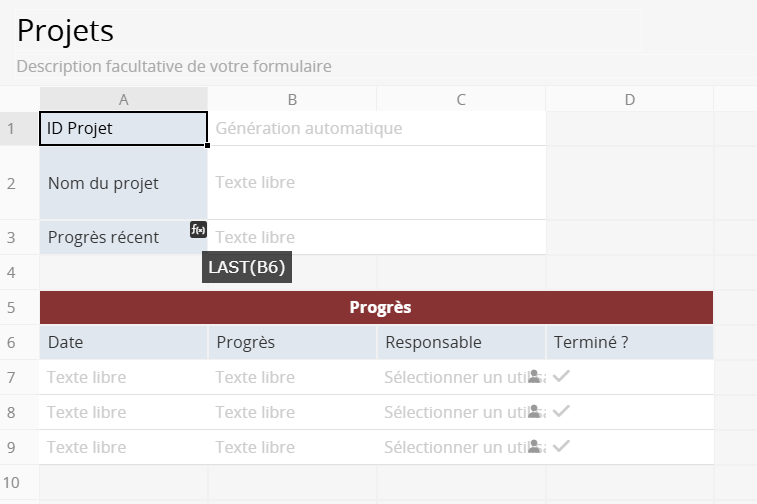The image size is (757, 504).
Task: Click the formula fx icon on Progrès récent
Action: pyautogui.click(x=198, y=230)
